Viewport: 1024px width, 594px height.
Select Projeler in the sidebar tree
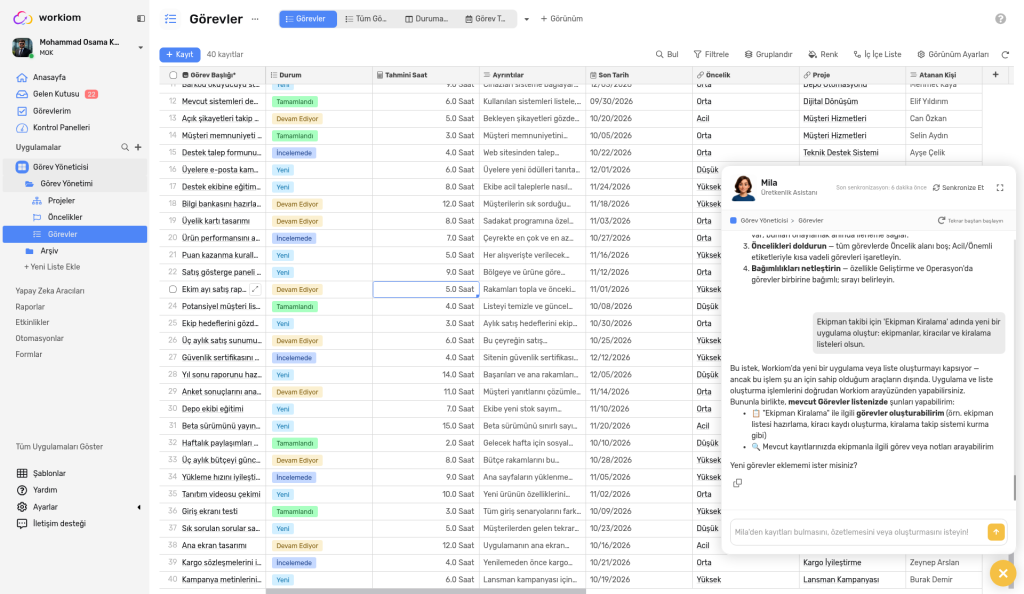pos(61,200)
